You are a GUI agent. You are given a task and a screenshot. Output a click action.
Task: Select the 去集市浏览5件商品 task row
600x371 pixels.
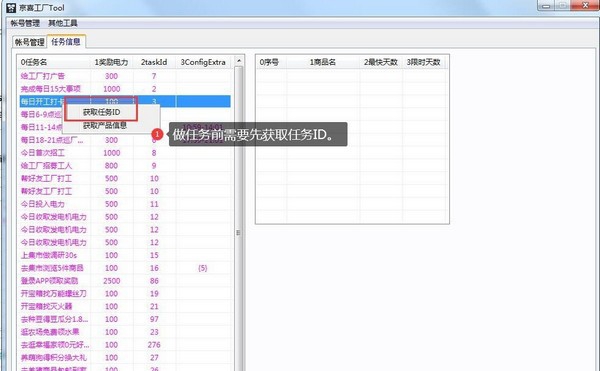(x=124, y=268)
